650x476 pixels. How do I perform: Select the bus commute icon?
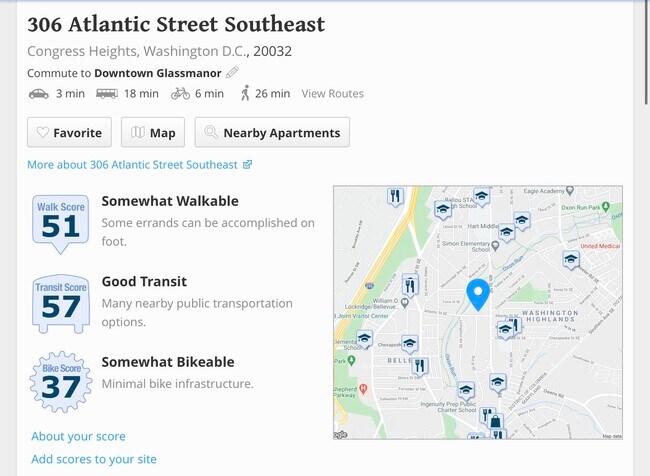pos(107,93)
